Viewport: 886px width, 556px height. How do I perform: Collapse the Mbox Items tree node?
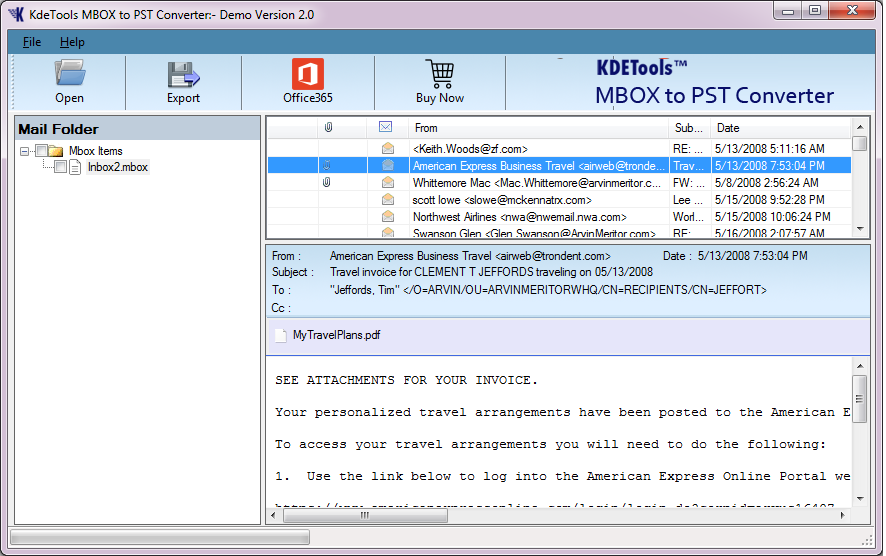pos(24,151)
